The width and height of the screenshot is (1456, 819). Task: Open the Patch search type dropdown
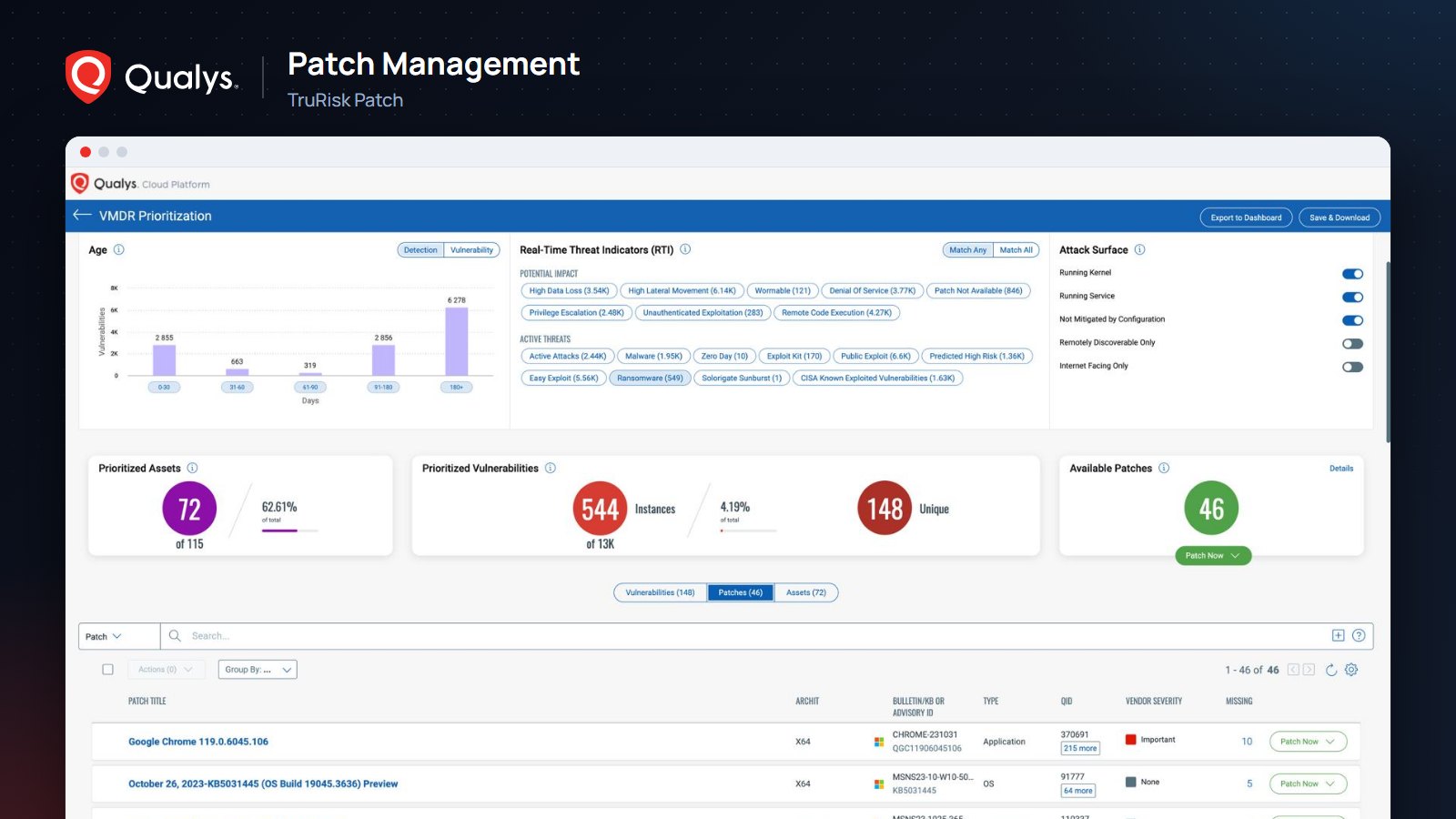(x=119, y=636)
